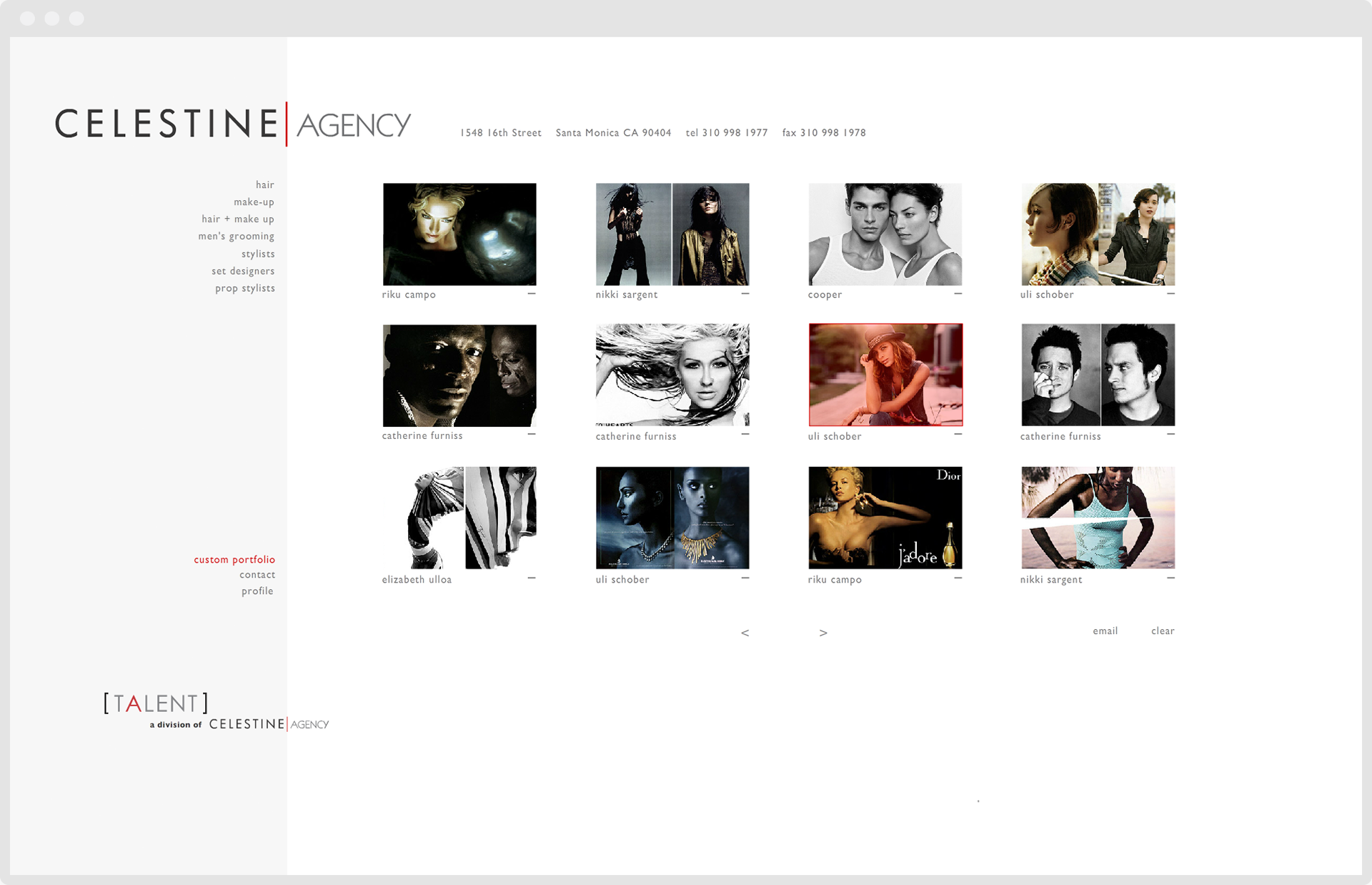
Task: Select the red-highlighted Uli Schober thumbnail
Action: point(885,375)
